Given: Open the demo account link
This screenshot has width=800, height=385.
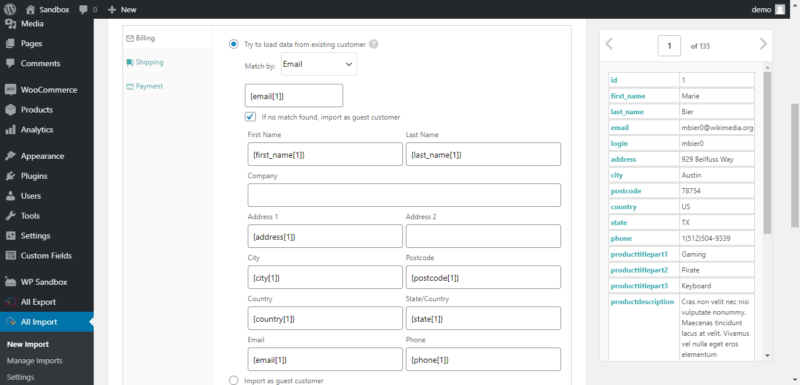Looking at the screenshot, I should (761, 9).
